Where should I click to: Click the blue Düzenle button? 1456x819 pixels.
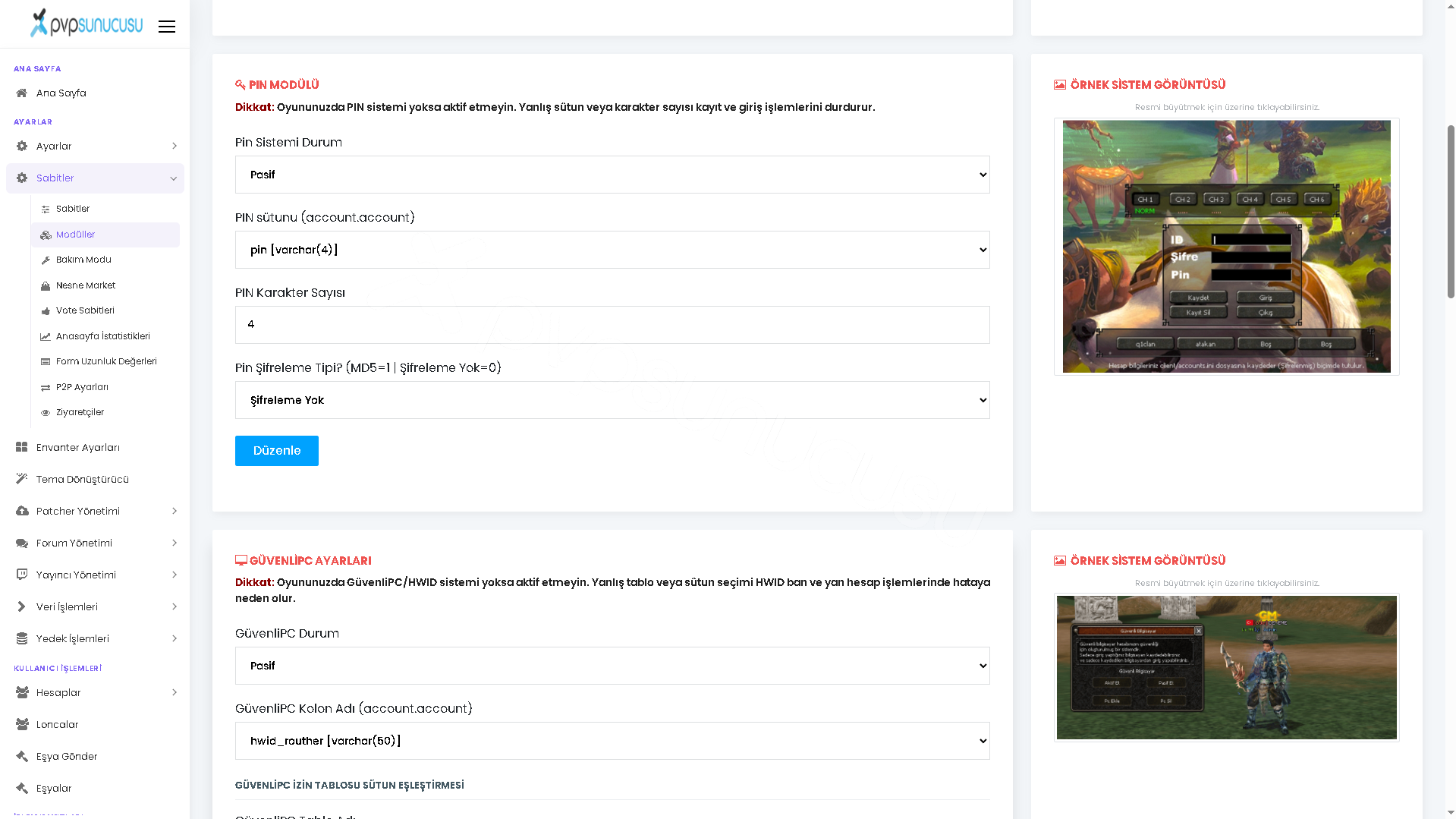click(277, 451)
